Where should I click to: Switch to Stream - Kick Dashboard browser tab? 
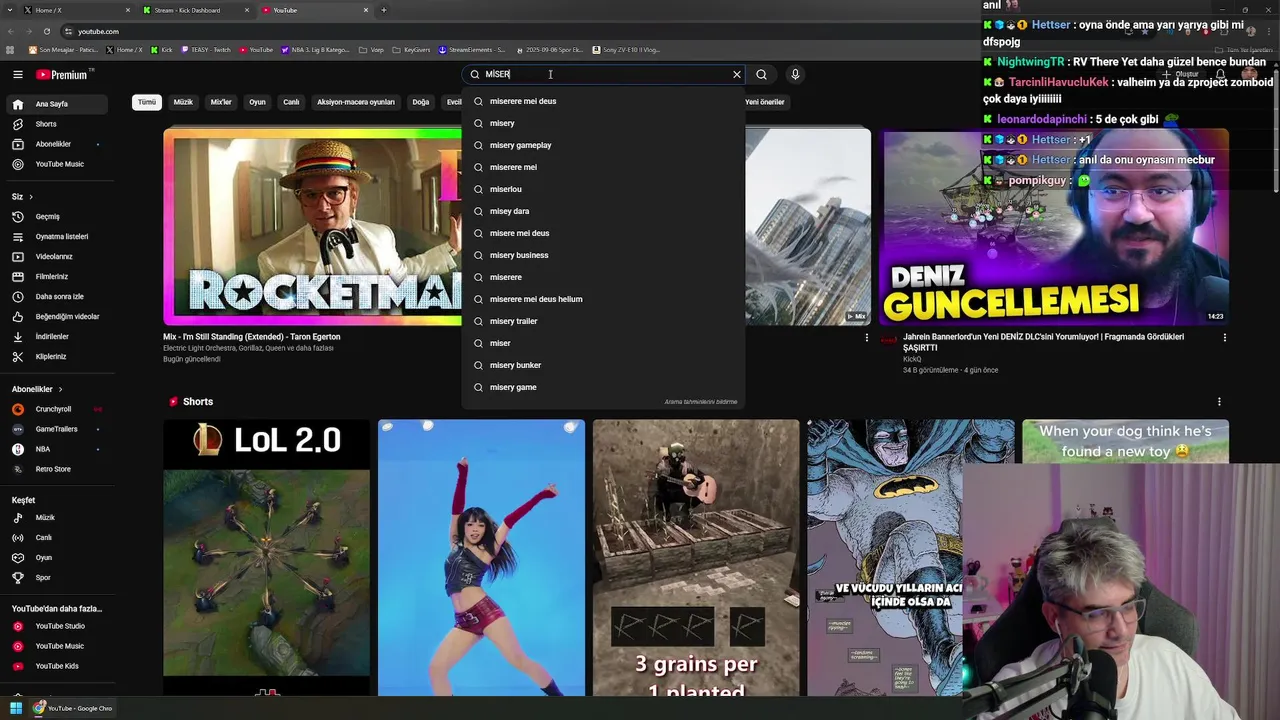194,10
